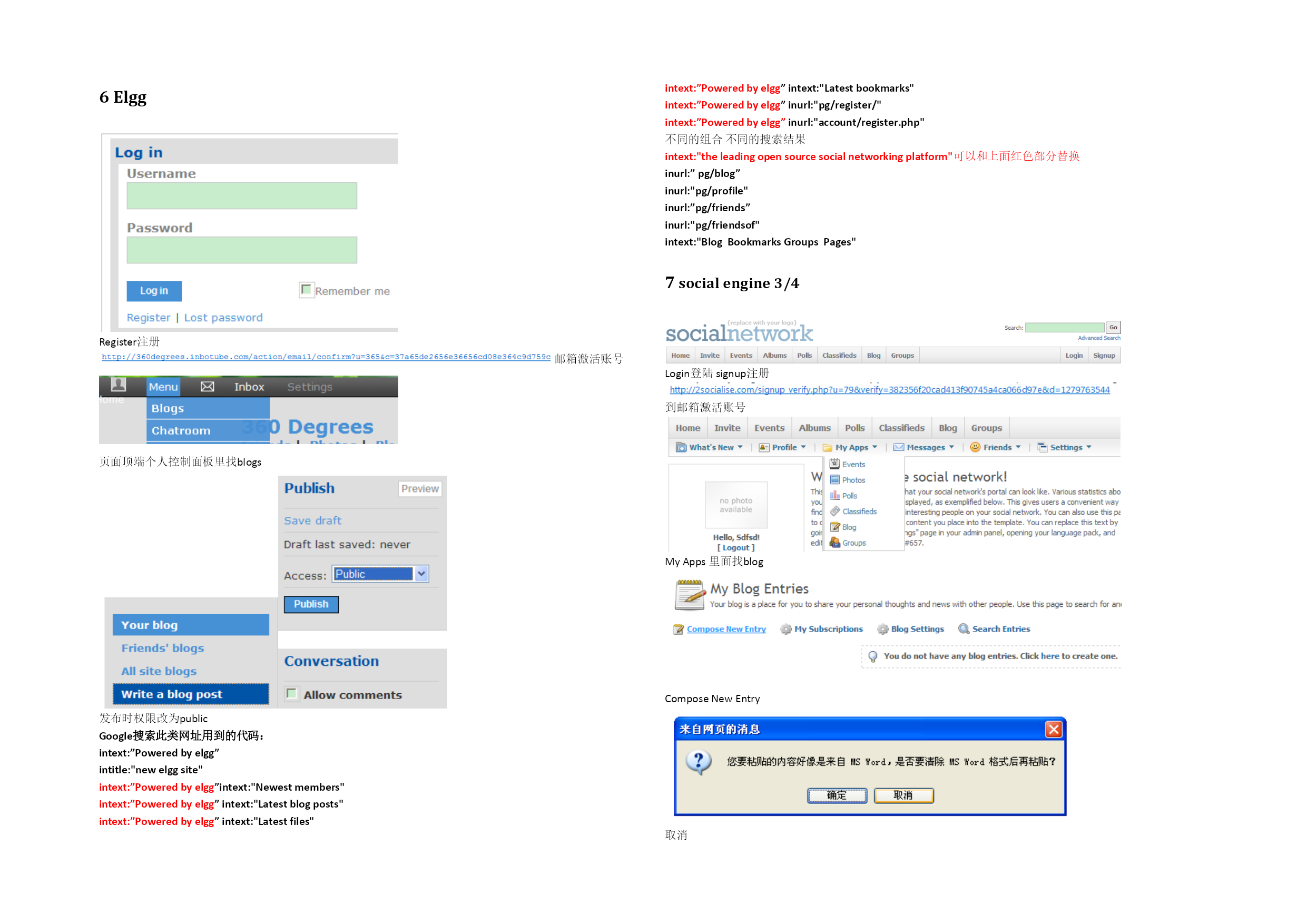Click the 确定 button in the dialog
Viewport: 1307px width, 924px height.
click(837, 795)
